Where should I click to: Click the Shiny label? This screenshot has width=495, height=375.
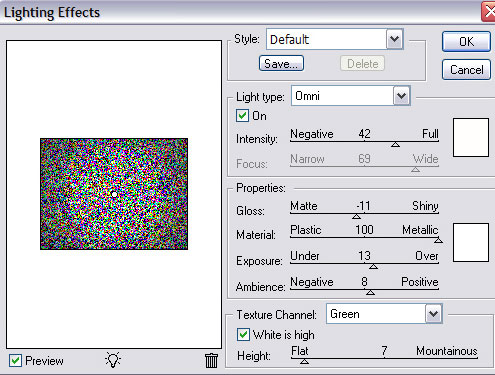click(425, 206)
